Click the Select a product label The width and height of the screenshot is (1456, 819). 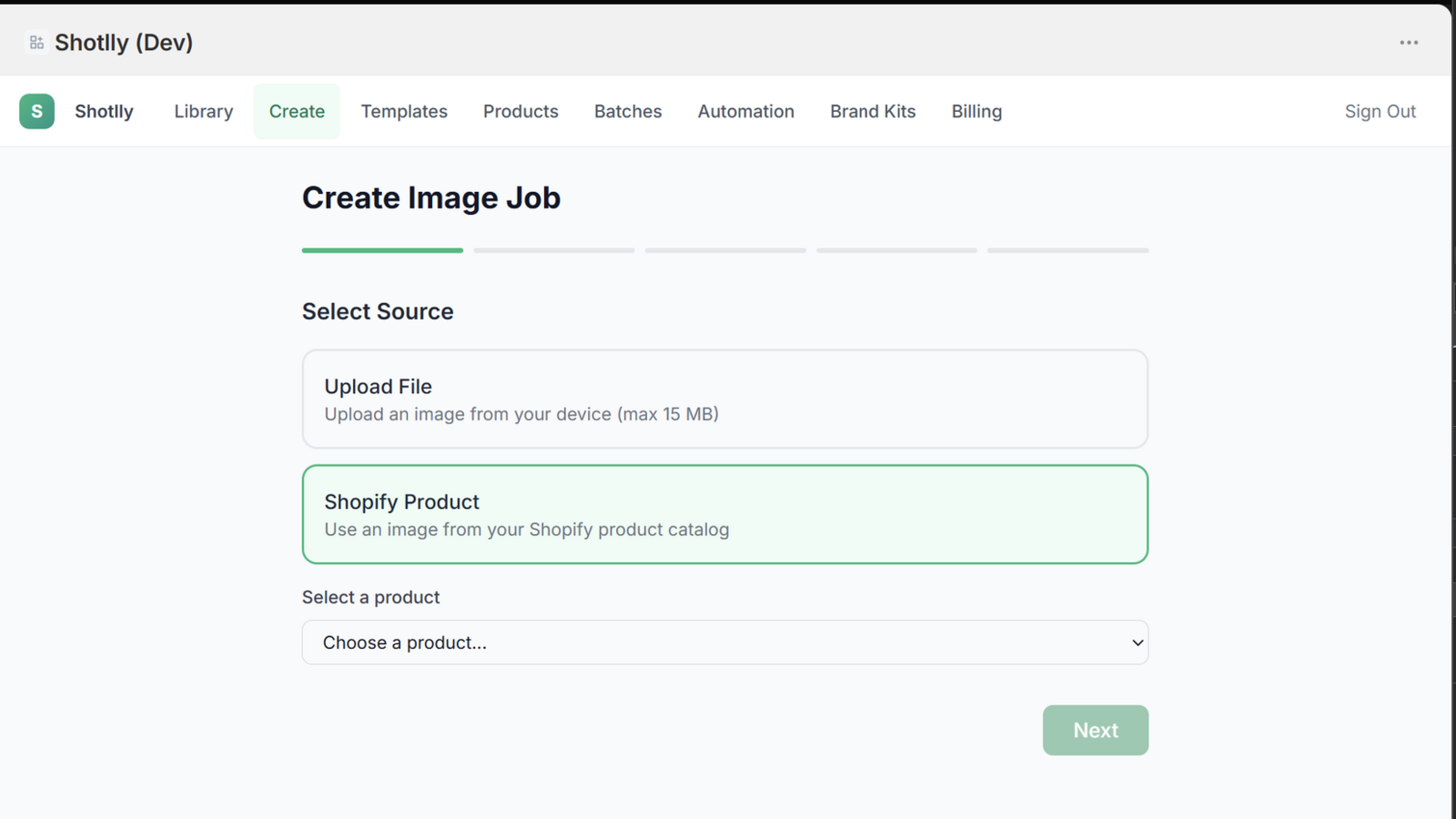370,597
